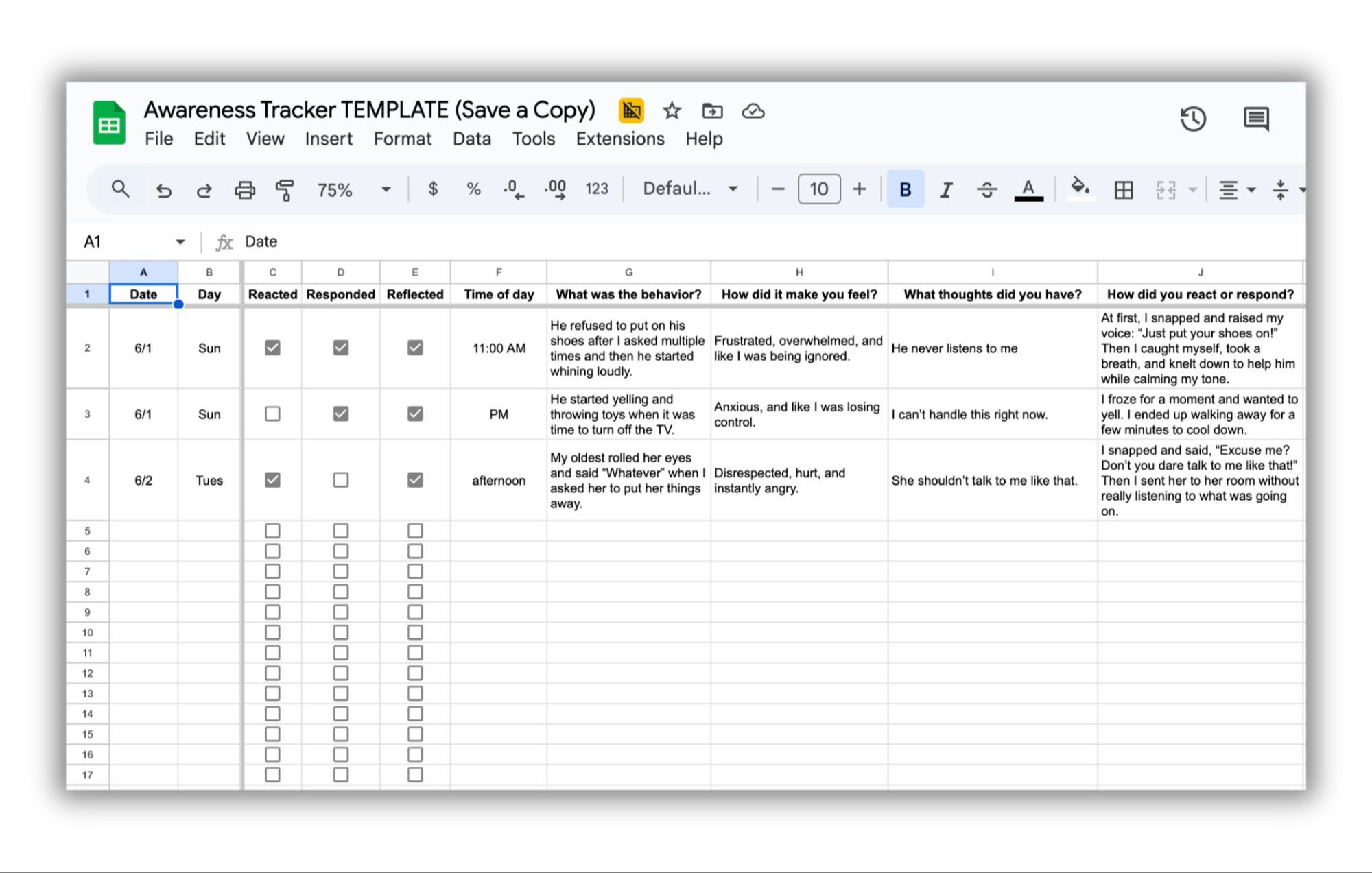Check the Responded checkbox in row 4
The height and width of the screenshot is (873, 1372).
click(340, 480)
